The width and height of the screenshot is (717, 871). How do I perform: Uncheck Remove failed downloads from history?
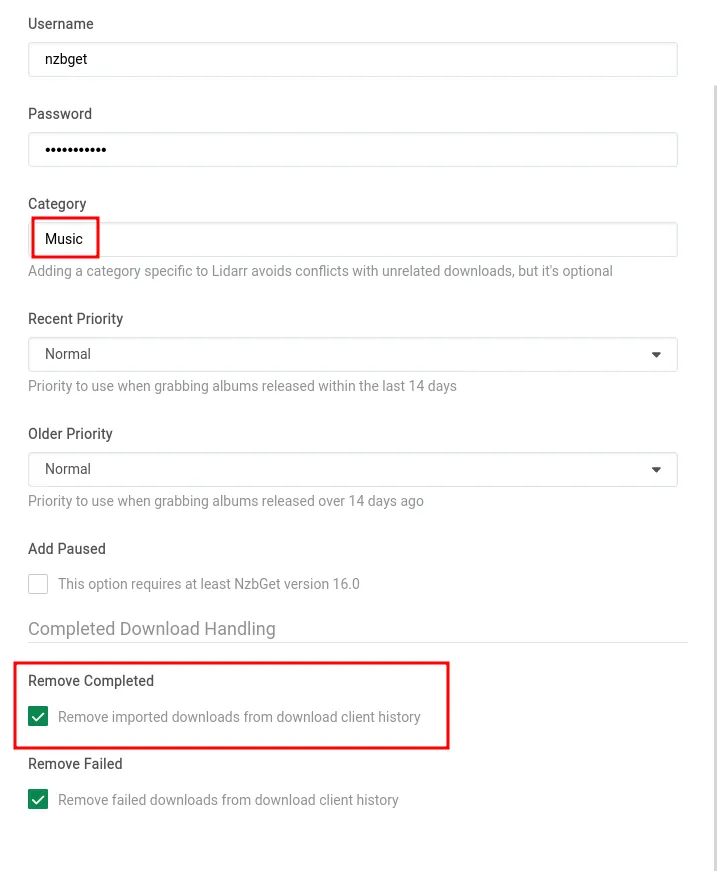[38, 800]
